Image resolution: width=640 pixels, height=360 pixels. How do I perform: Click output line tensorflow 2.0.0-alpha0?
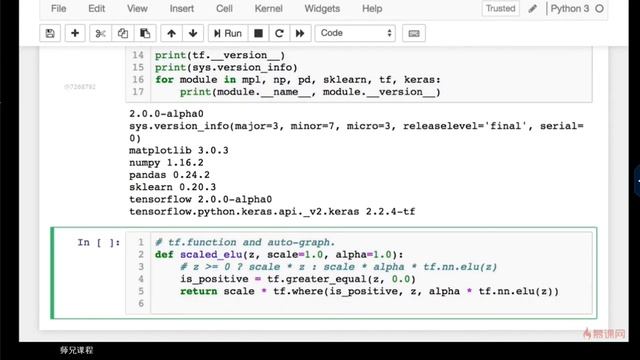pyautogui.click(x=200, y=200)
